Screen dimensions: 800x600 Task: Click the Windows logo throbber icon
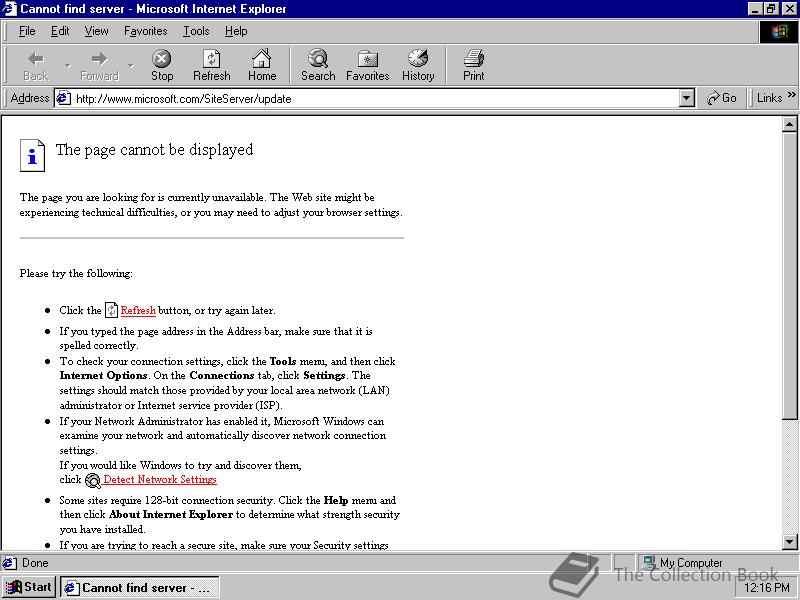(x=779, y=32)
